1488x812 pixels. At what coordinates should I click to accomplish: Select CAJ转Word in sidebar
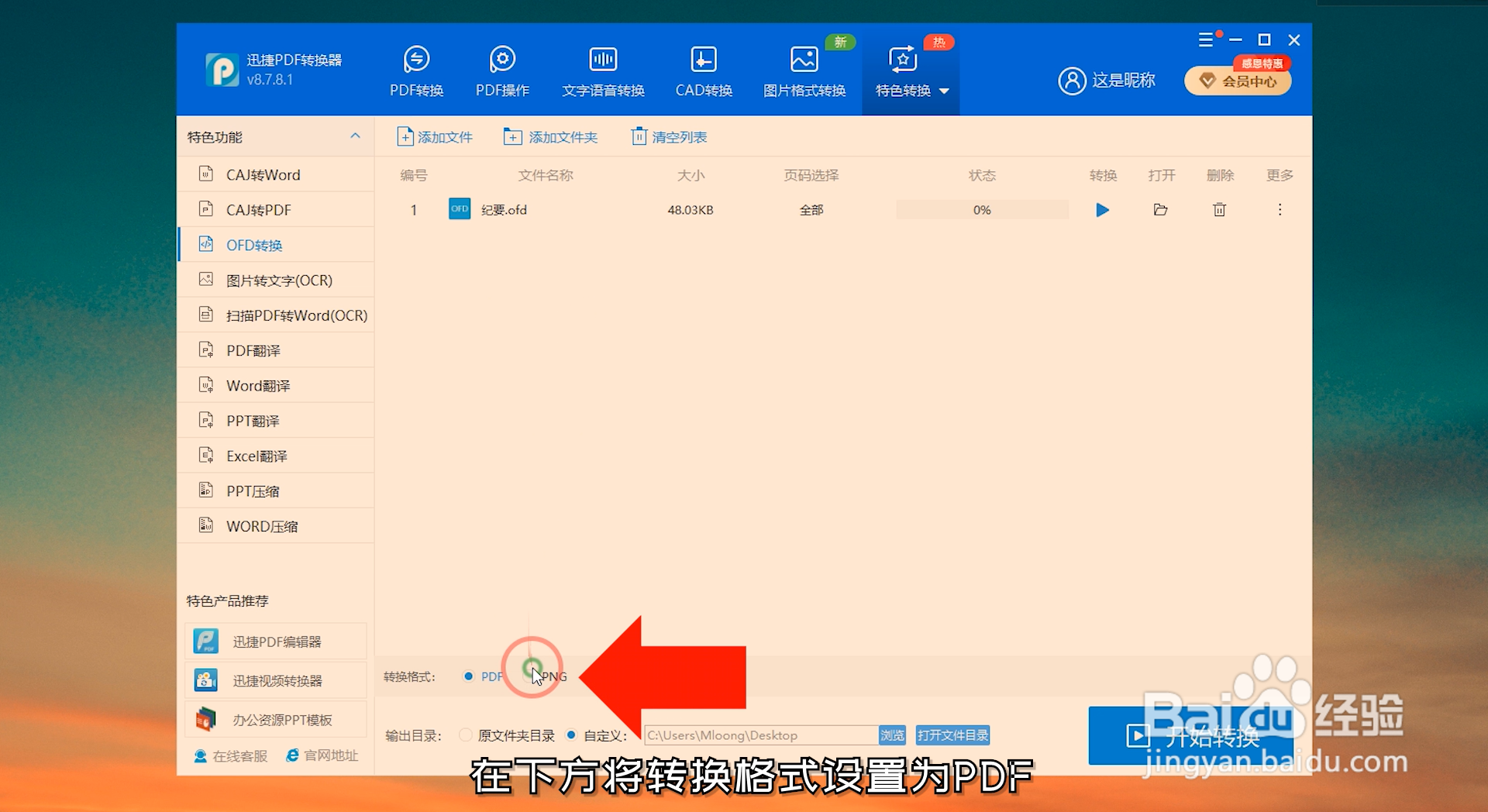[276, 174]
